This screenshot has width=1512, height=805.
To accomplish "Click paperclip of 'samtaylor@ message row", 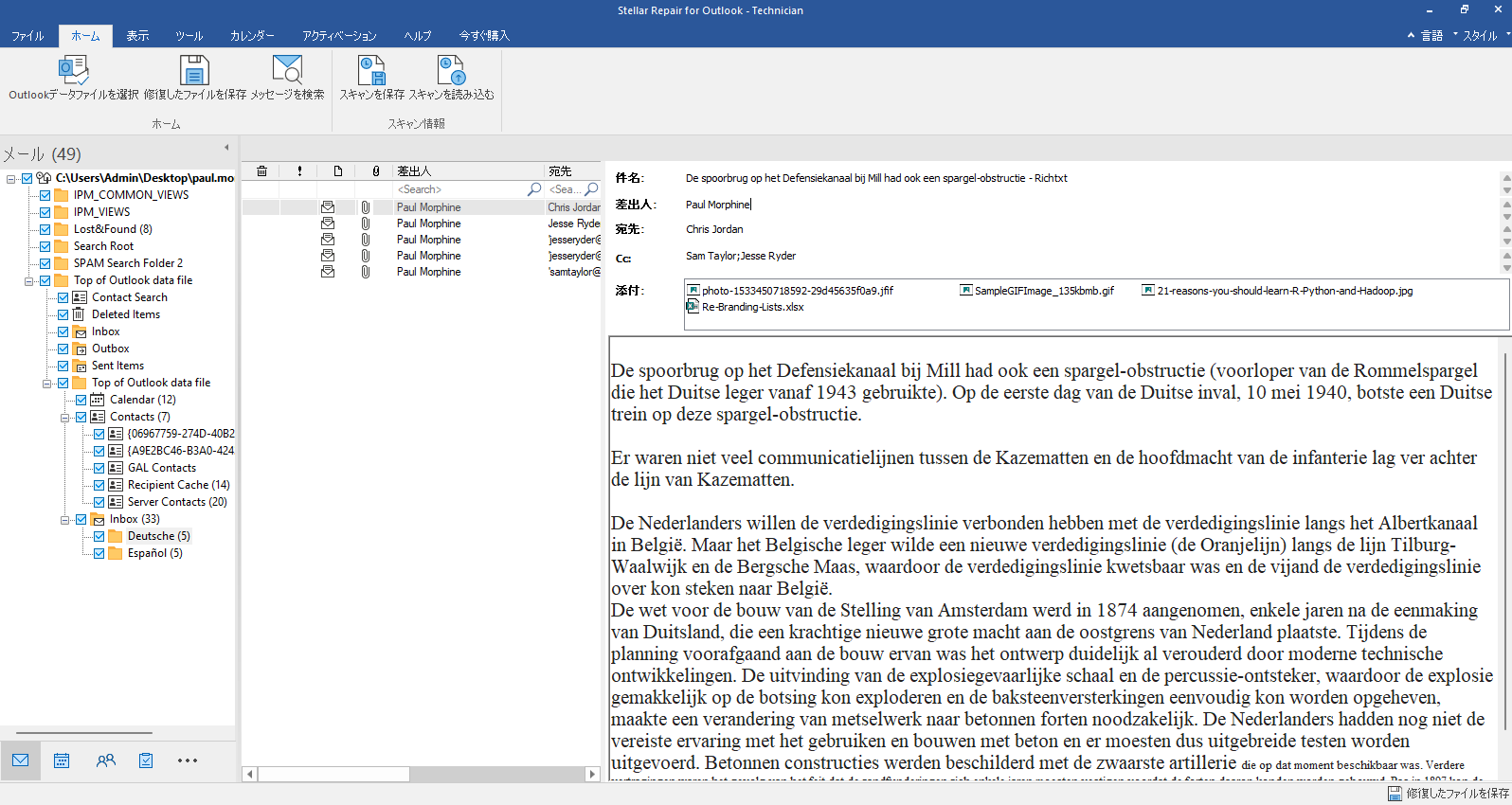I will (x=366, y=272).
